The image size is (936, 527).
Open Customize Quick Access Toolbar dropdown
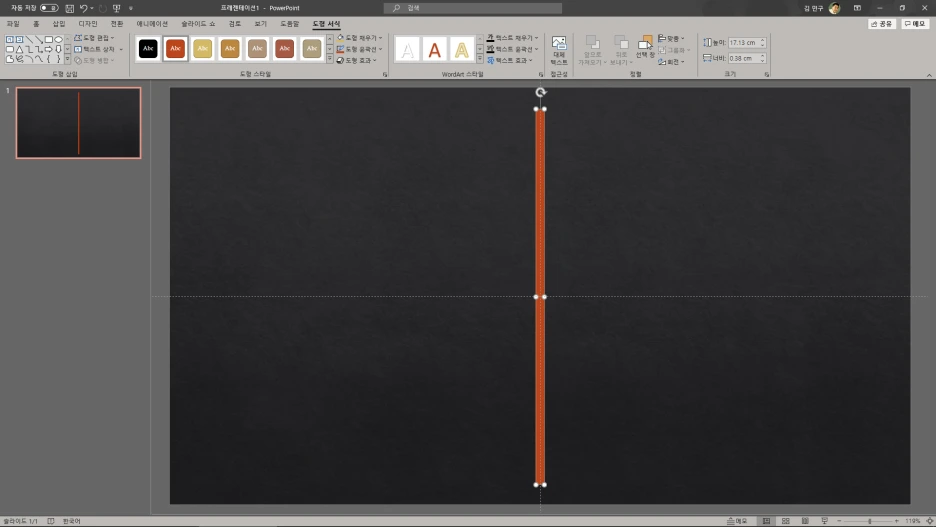click(131, 8)
